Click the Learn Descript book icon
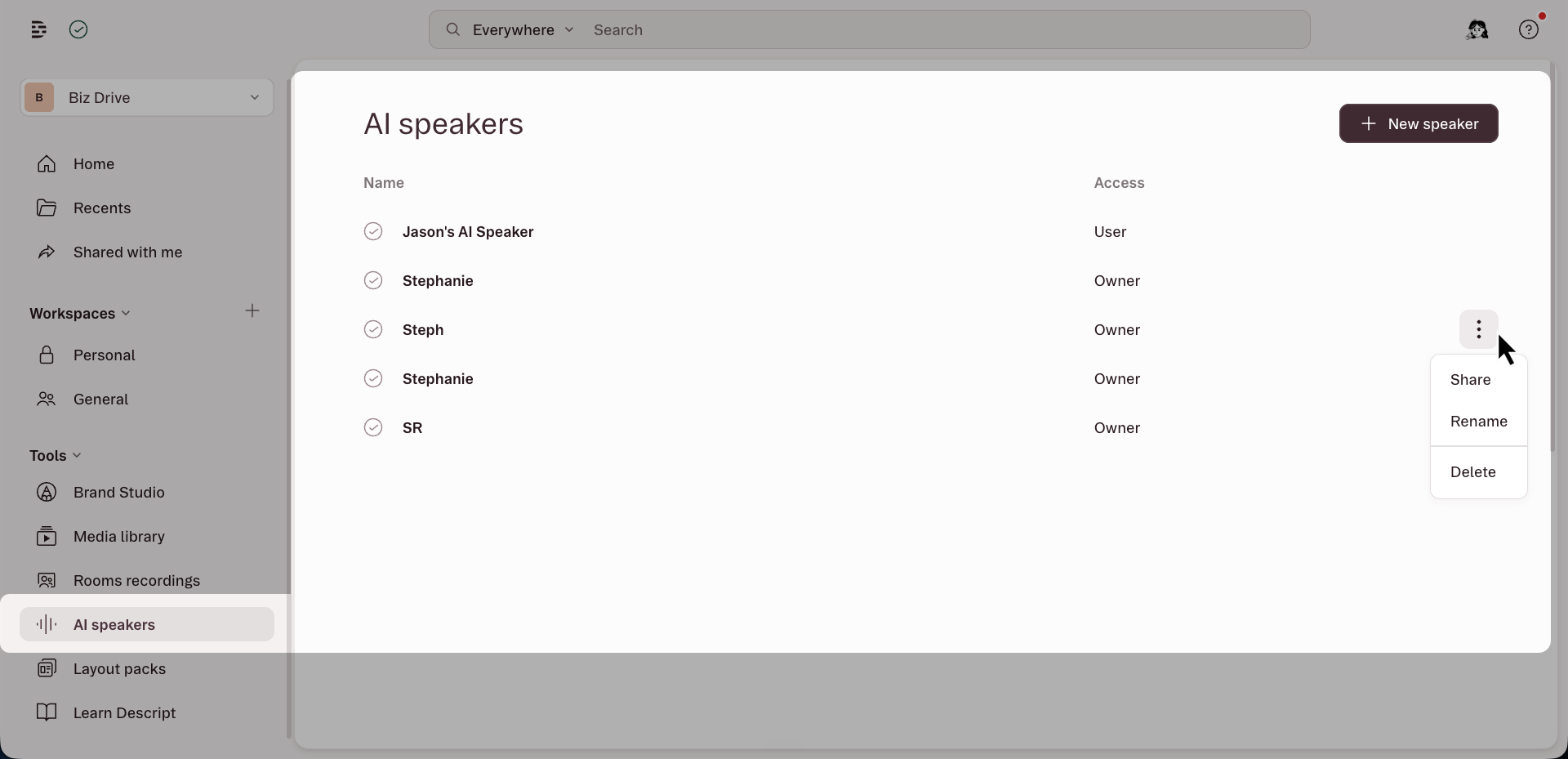This screenshot has height=759, width=1568. [x=47, y=712]
